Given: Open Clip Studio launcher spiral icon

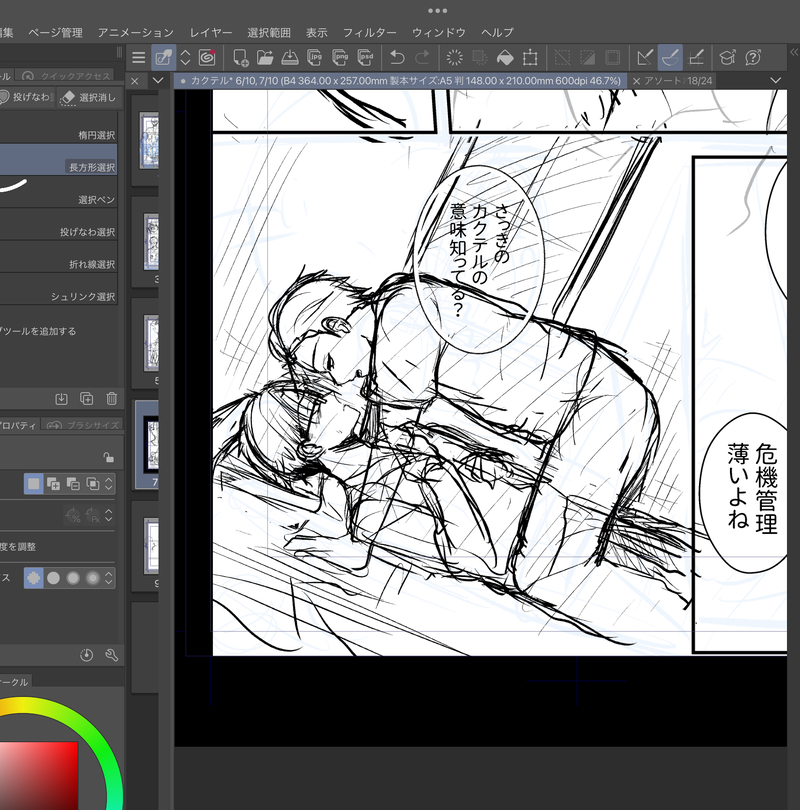Looking at the screenshot, I should (x=207, y=57).
